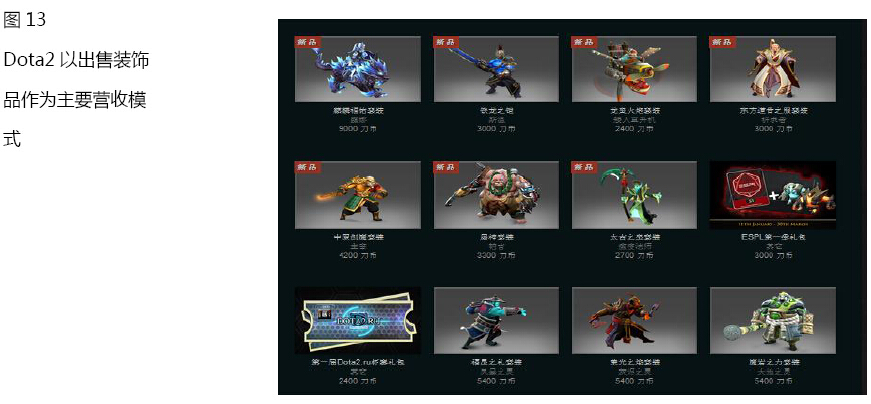This screenshot has width=871, height=404.
Task: Open the Gyrocopter flying machine set thumbnail
Action: click(634, 69)
